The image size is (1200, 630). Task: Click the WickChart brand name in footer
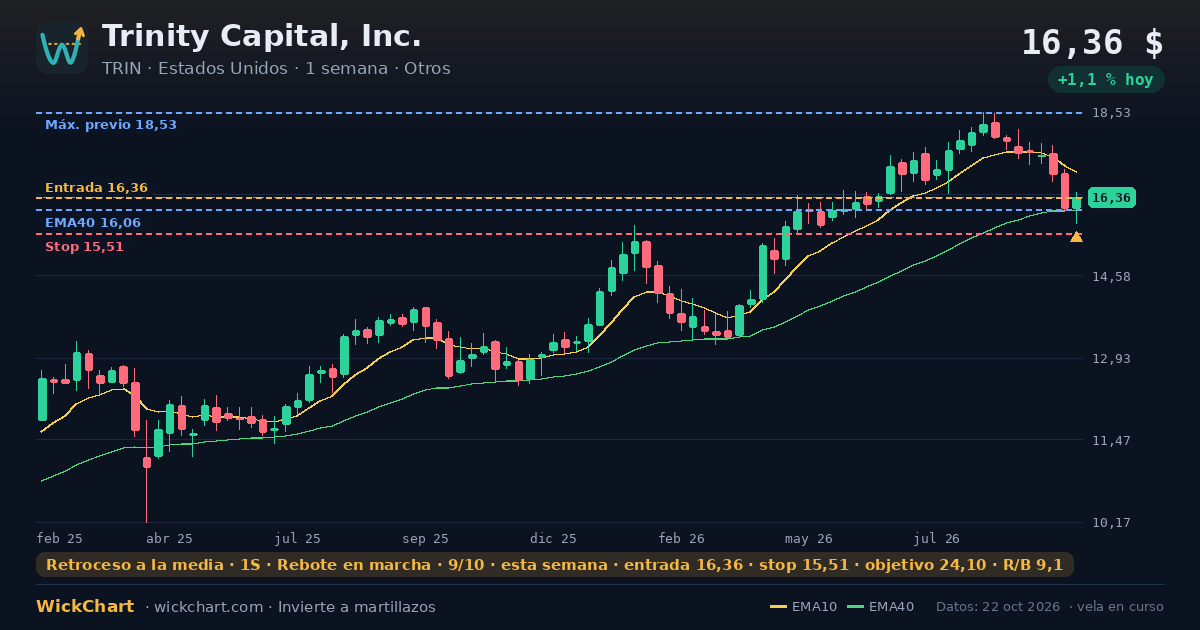(x=85, y=607)
